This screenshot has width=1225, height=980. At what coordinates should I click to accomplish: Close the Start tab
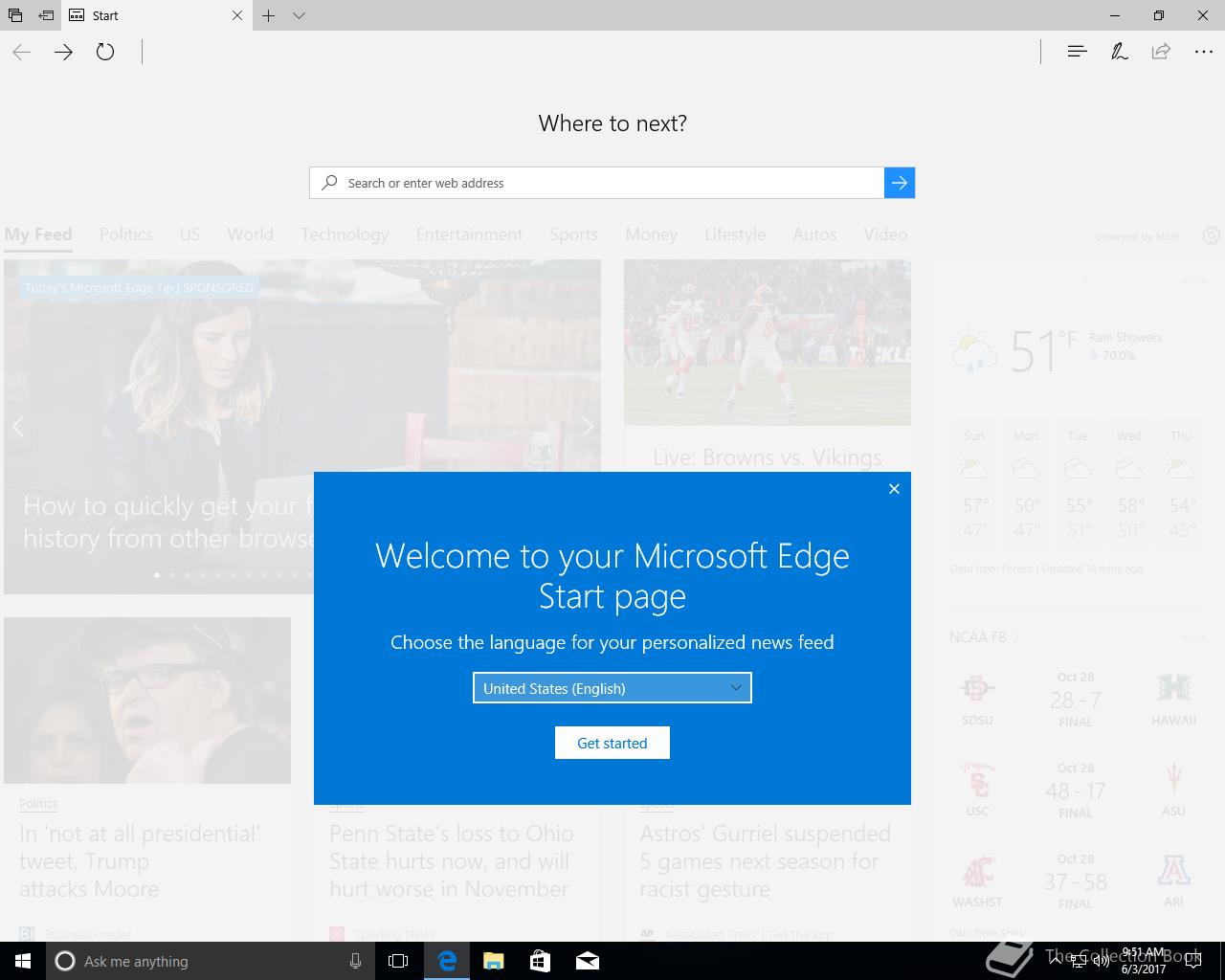point(237,15)
